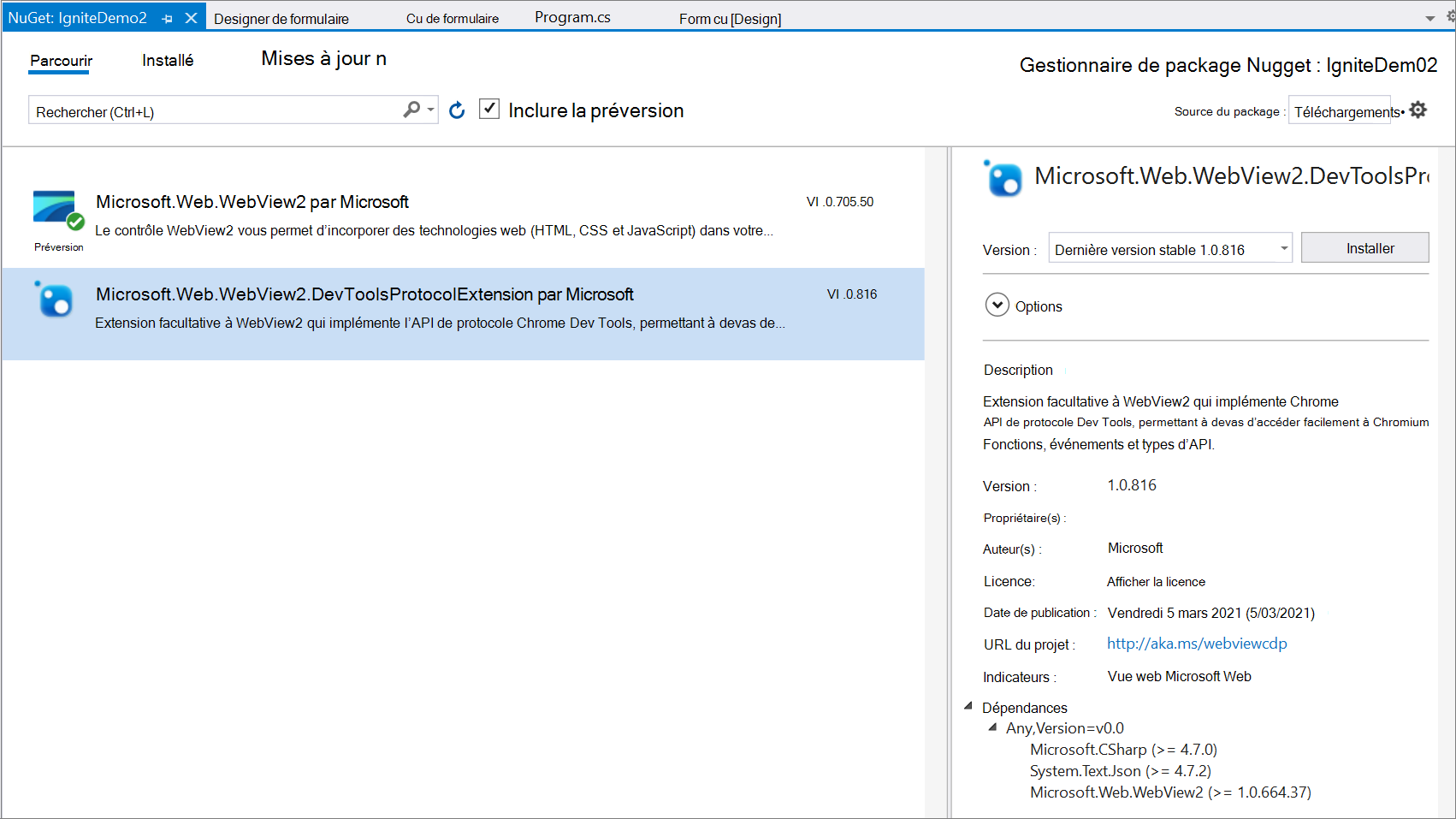Switch to the Installé tab
1456x819 pixels.
168,60
